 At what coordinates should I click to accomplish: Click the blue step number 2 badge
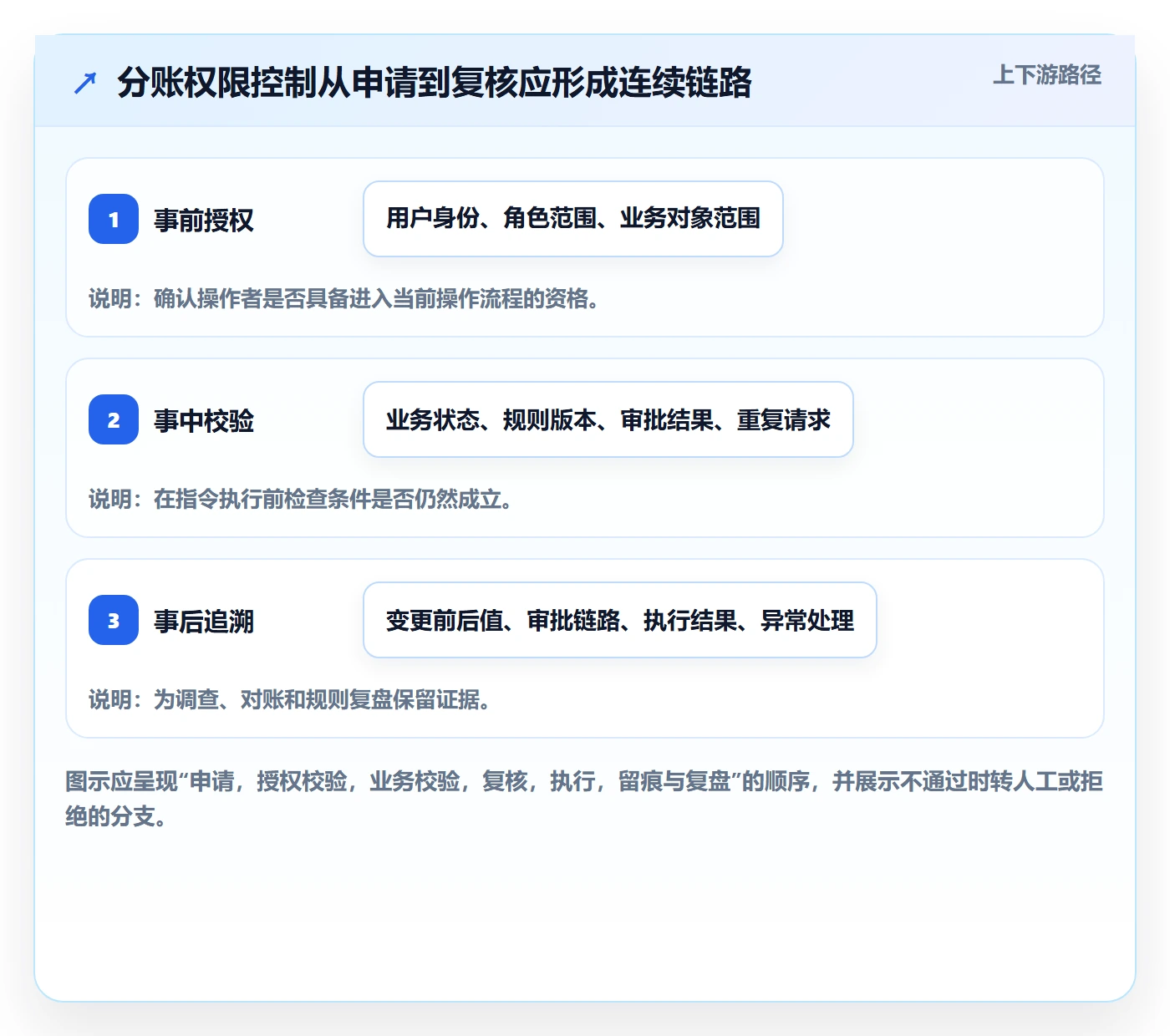(x=114, y=419)
